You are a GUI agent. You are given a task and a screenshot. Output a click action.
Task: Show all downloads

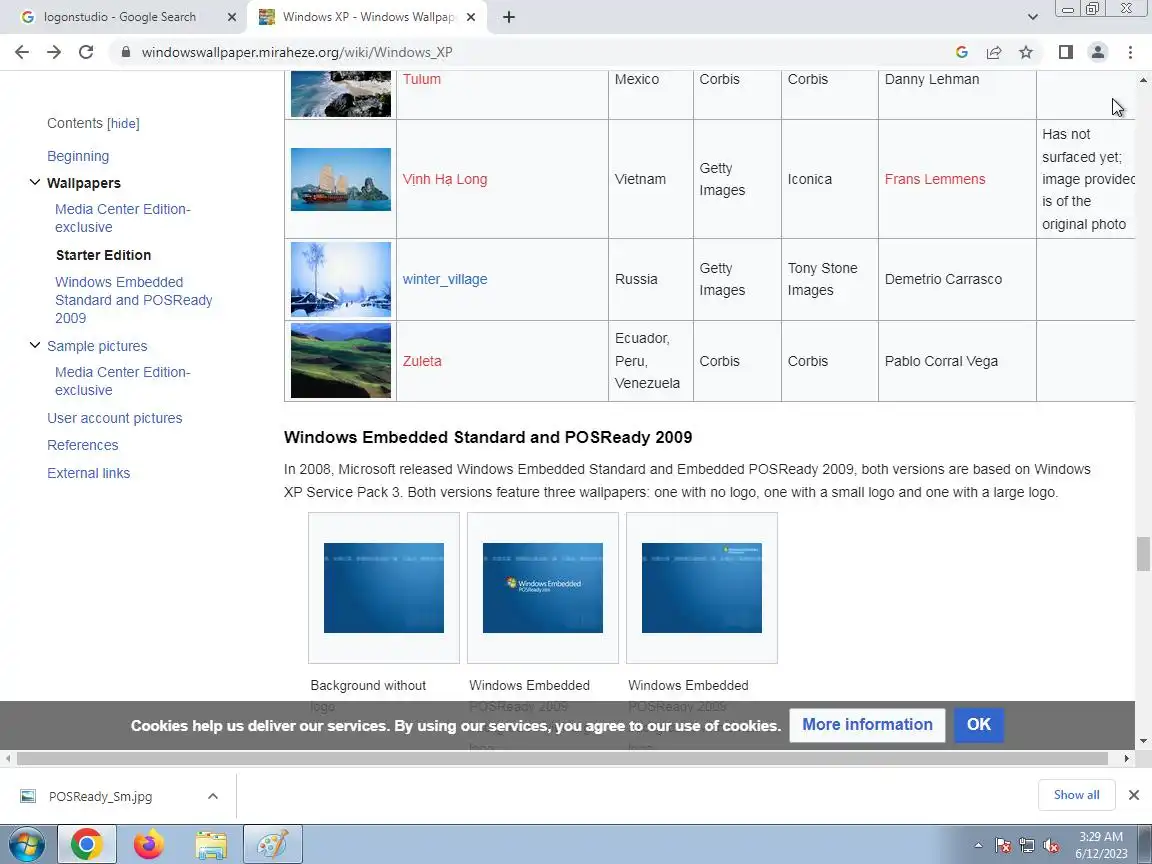click(1076, 795)
